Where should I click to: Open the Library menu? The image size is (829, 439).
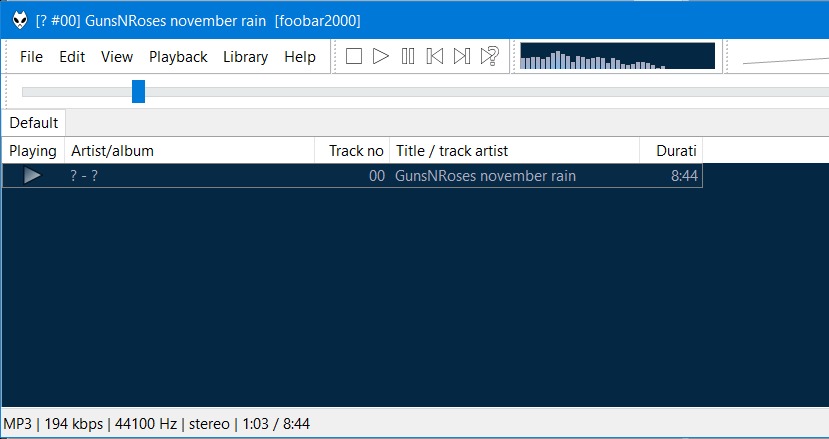245,57
